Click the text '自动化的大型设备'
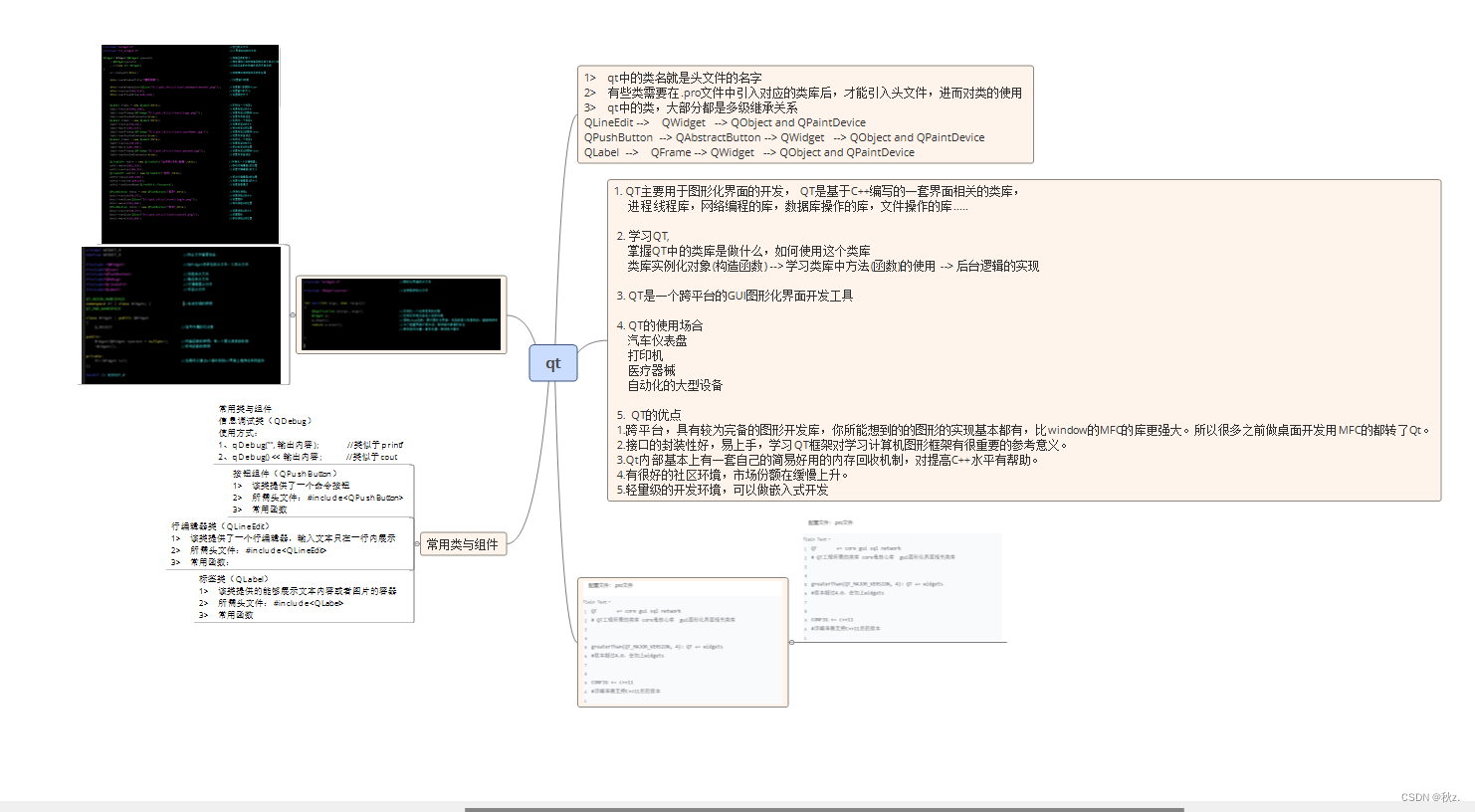This screenshot has height=812, width=1475. 675,385
